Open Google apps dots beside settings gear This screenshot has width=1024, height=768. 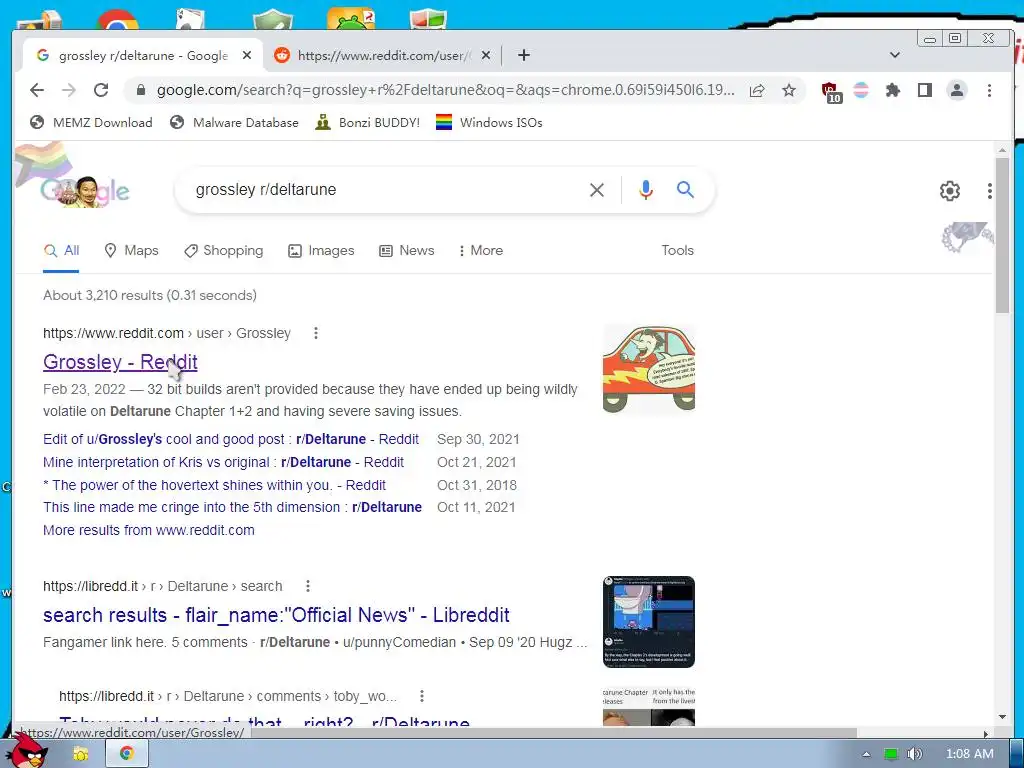click(989, 191)
